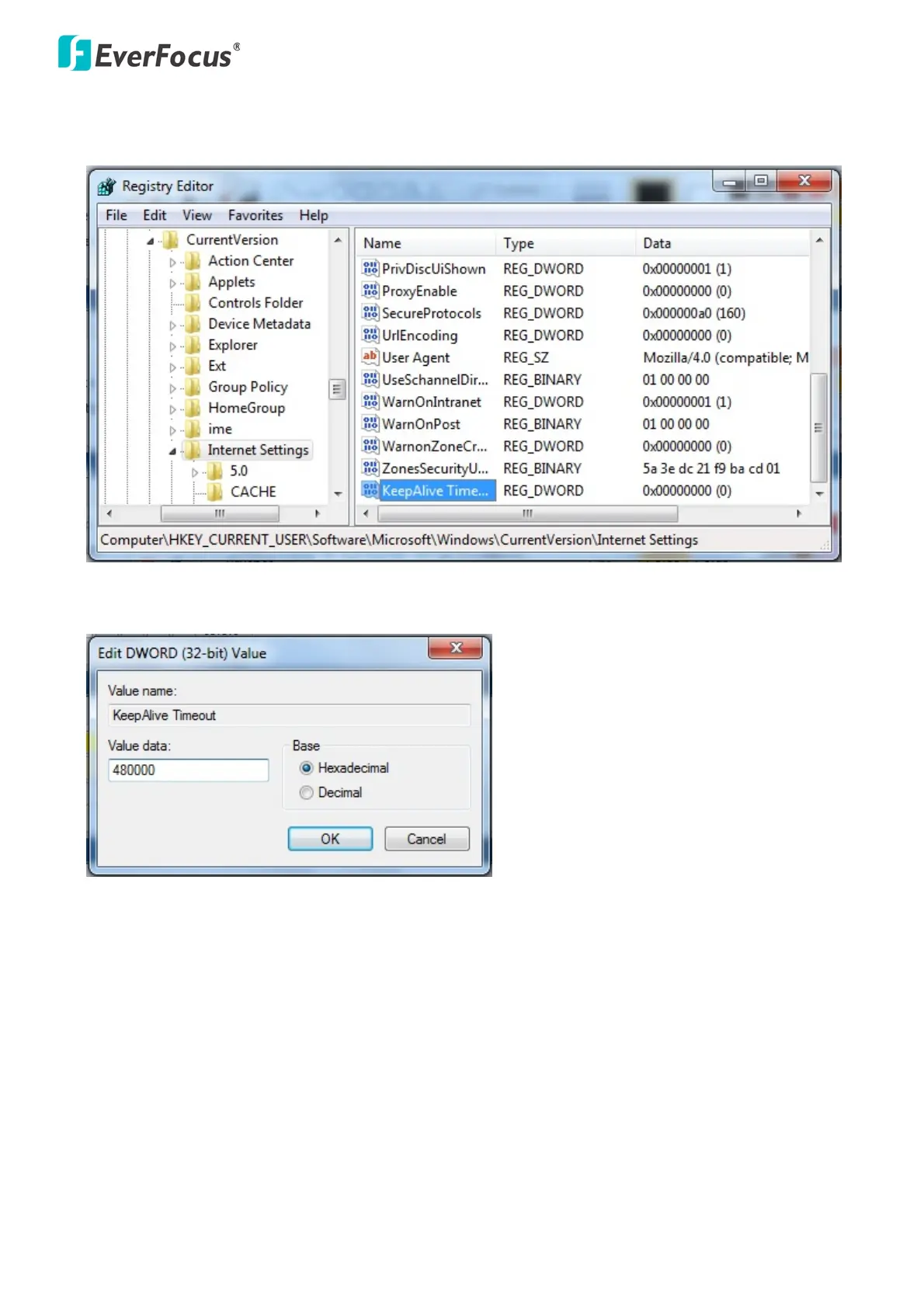Cancel the Edit DWORD dialog
Image resolution: width=924 pixels, height=1308 pixels.
tap(426, 839)
